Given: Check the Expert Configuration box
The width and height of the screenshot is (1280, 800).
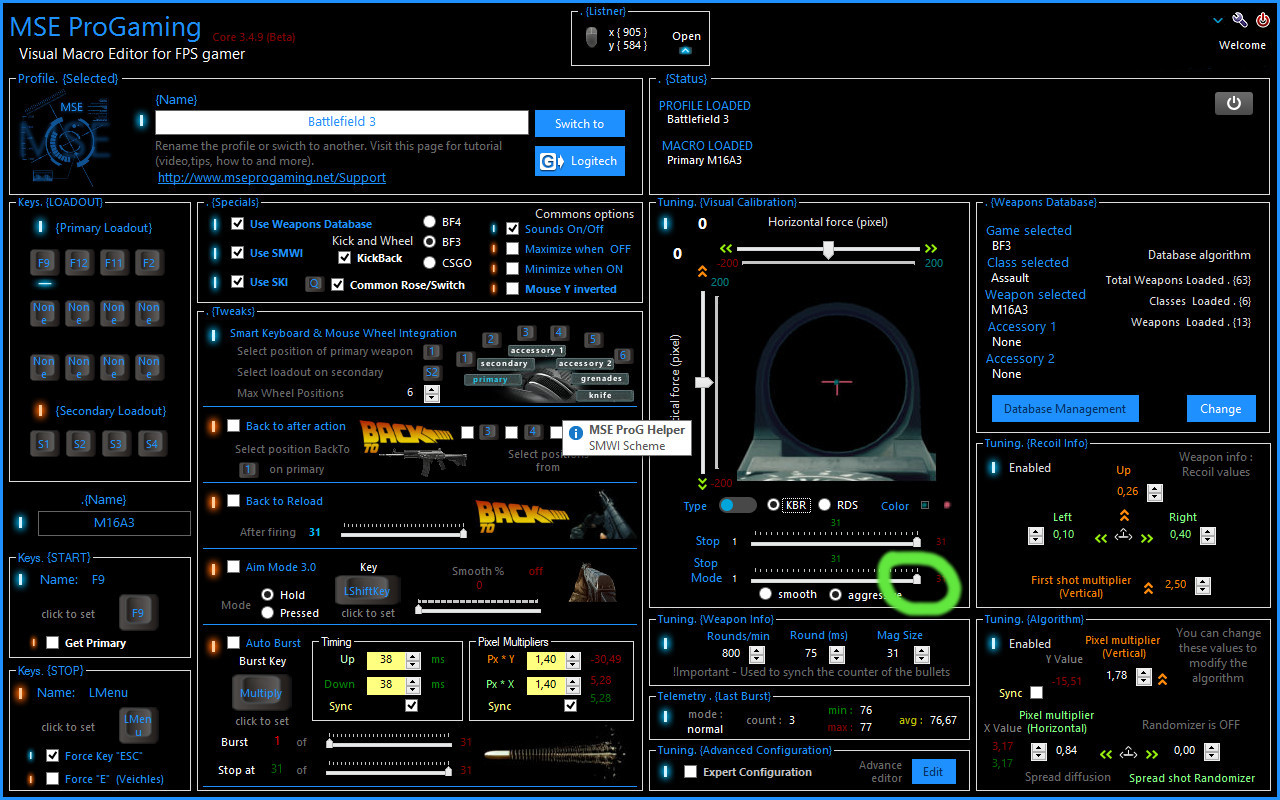Looking at the screenshot, I should 690,772.
